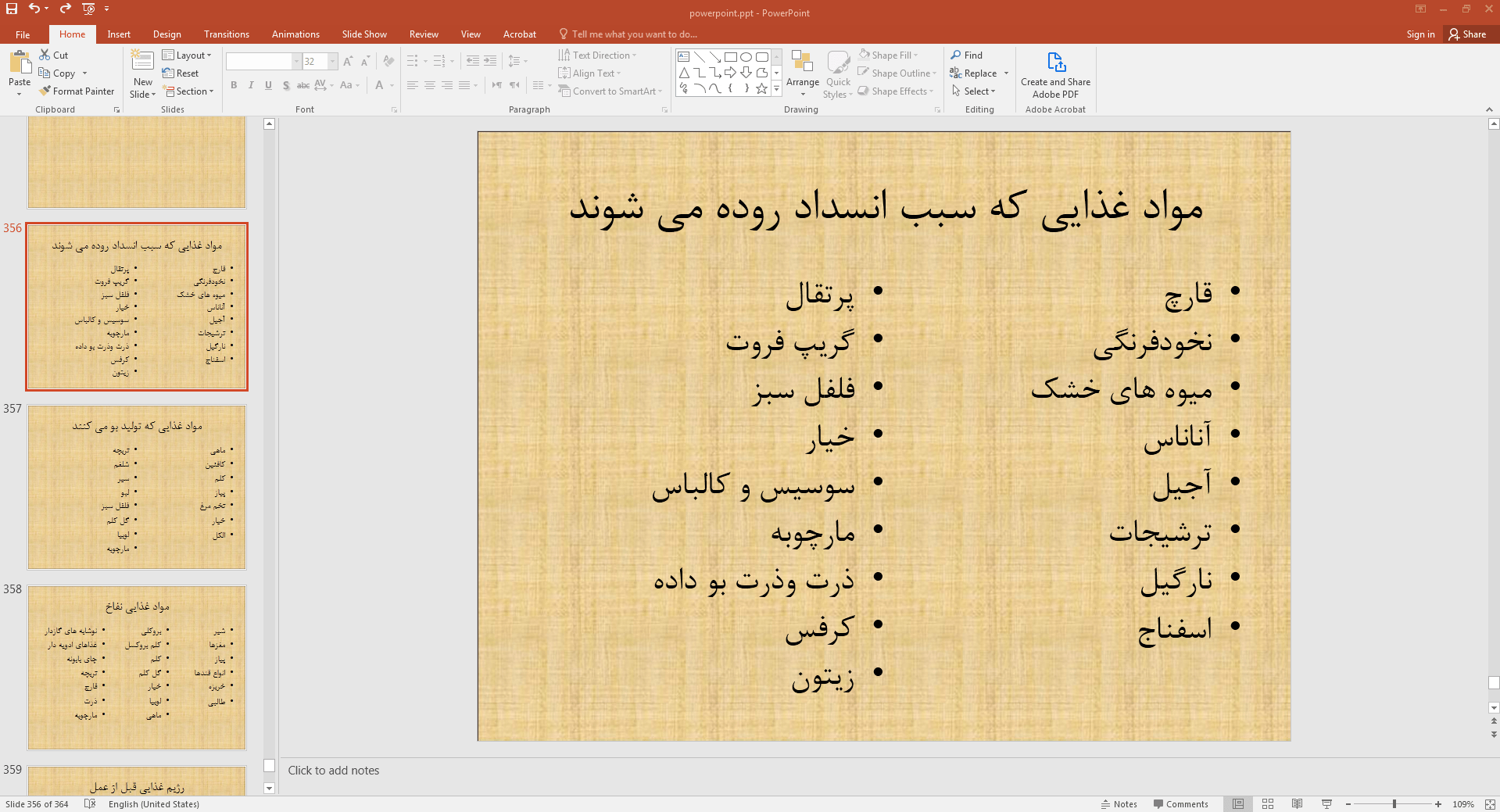This screenshot has height=812, width=1500.
Task: Open the File tab
Action: 23,34
